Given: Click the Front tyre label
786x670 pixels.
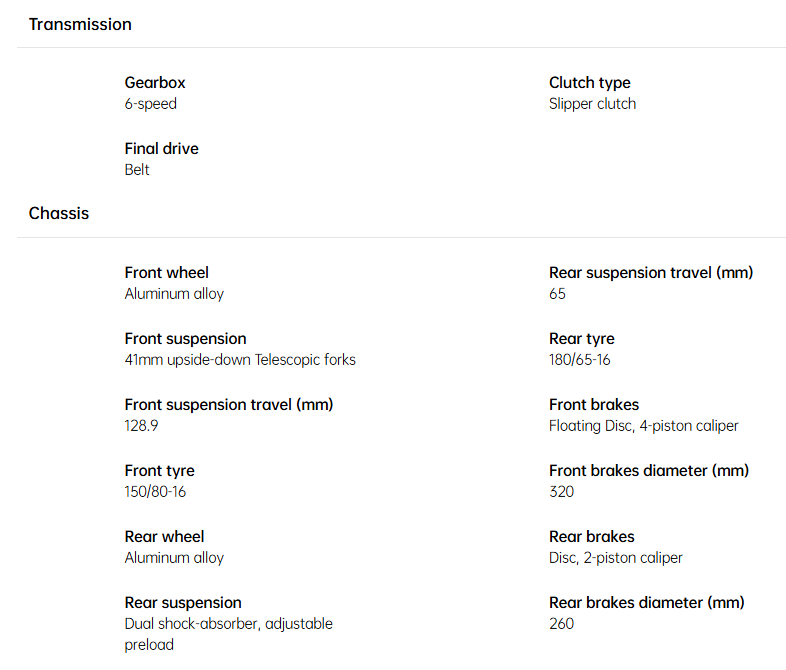Looking at the screenshot, I should [160, 471].
